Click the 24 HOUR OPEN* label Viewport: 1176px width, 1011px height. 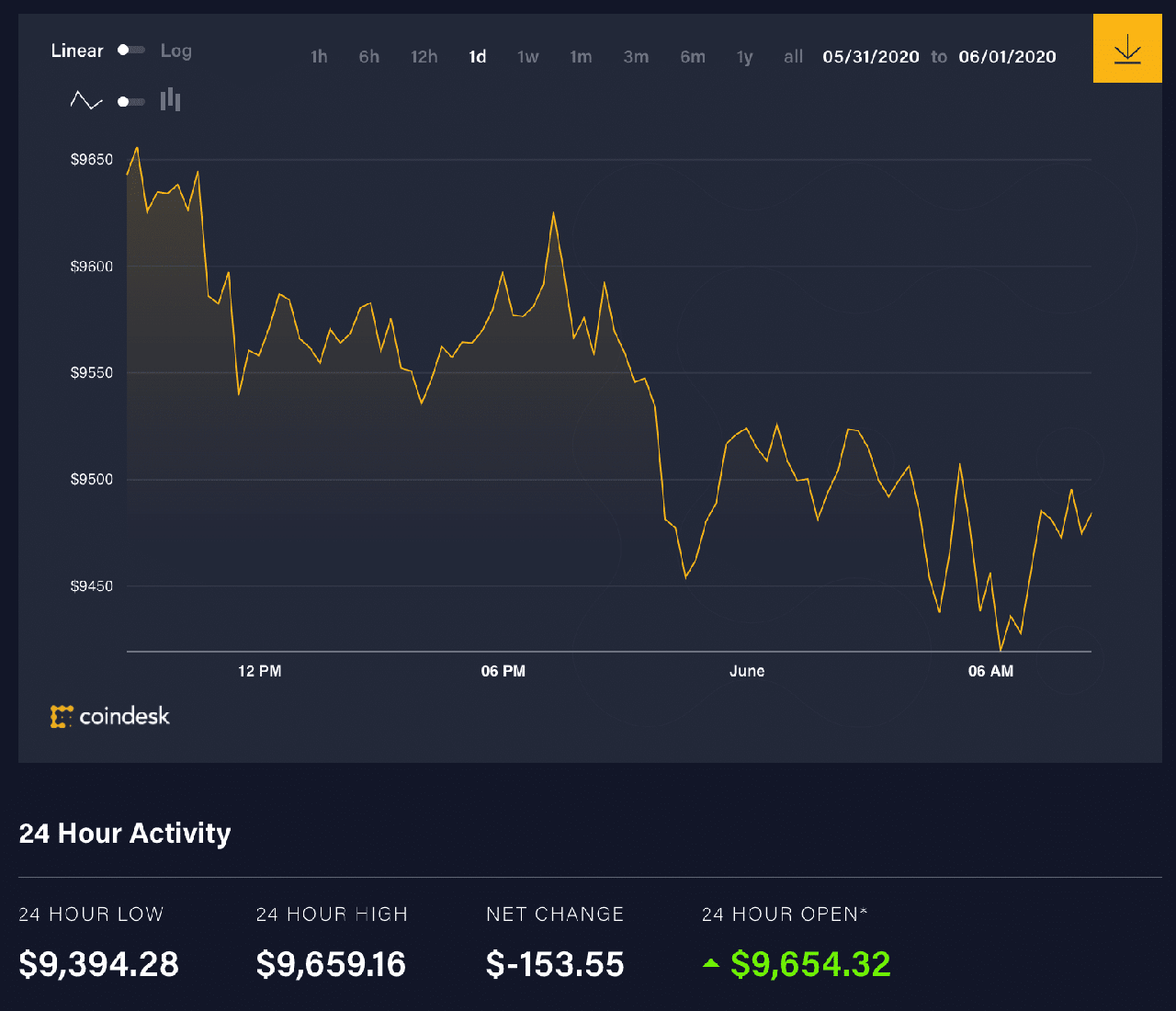pyautogui.click(x=785, y=914)
